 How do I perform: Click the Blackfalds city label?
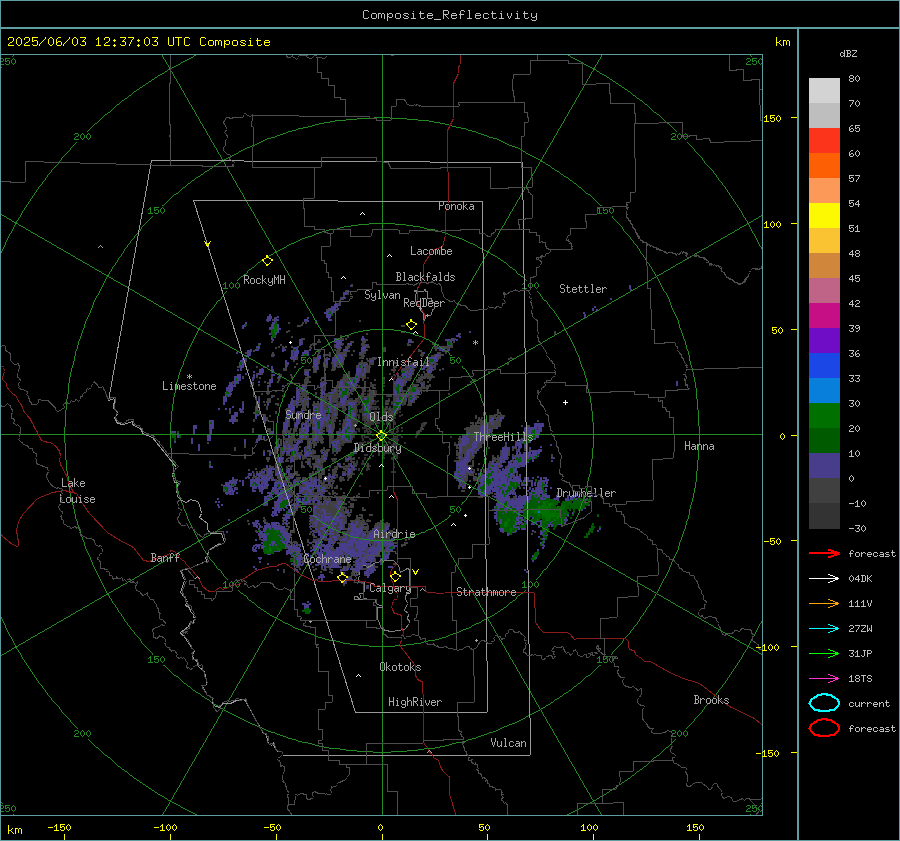click(x=425, y=277)
